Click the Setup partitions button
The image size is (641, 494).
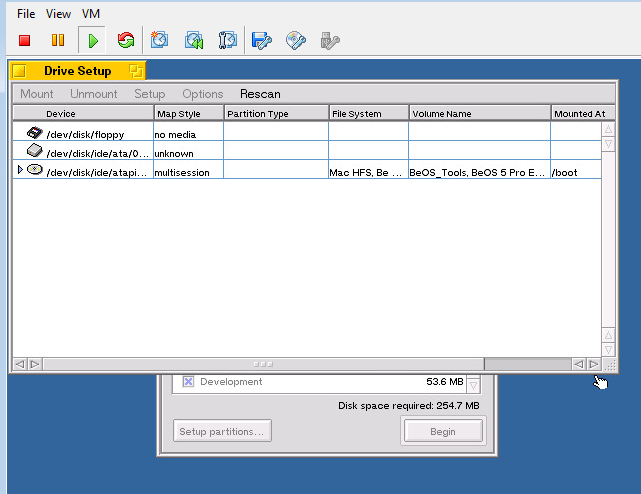coord(221,432)
